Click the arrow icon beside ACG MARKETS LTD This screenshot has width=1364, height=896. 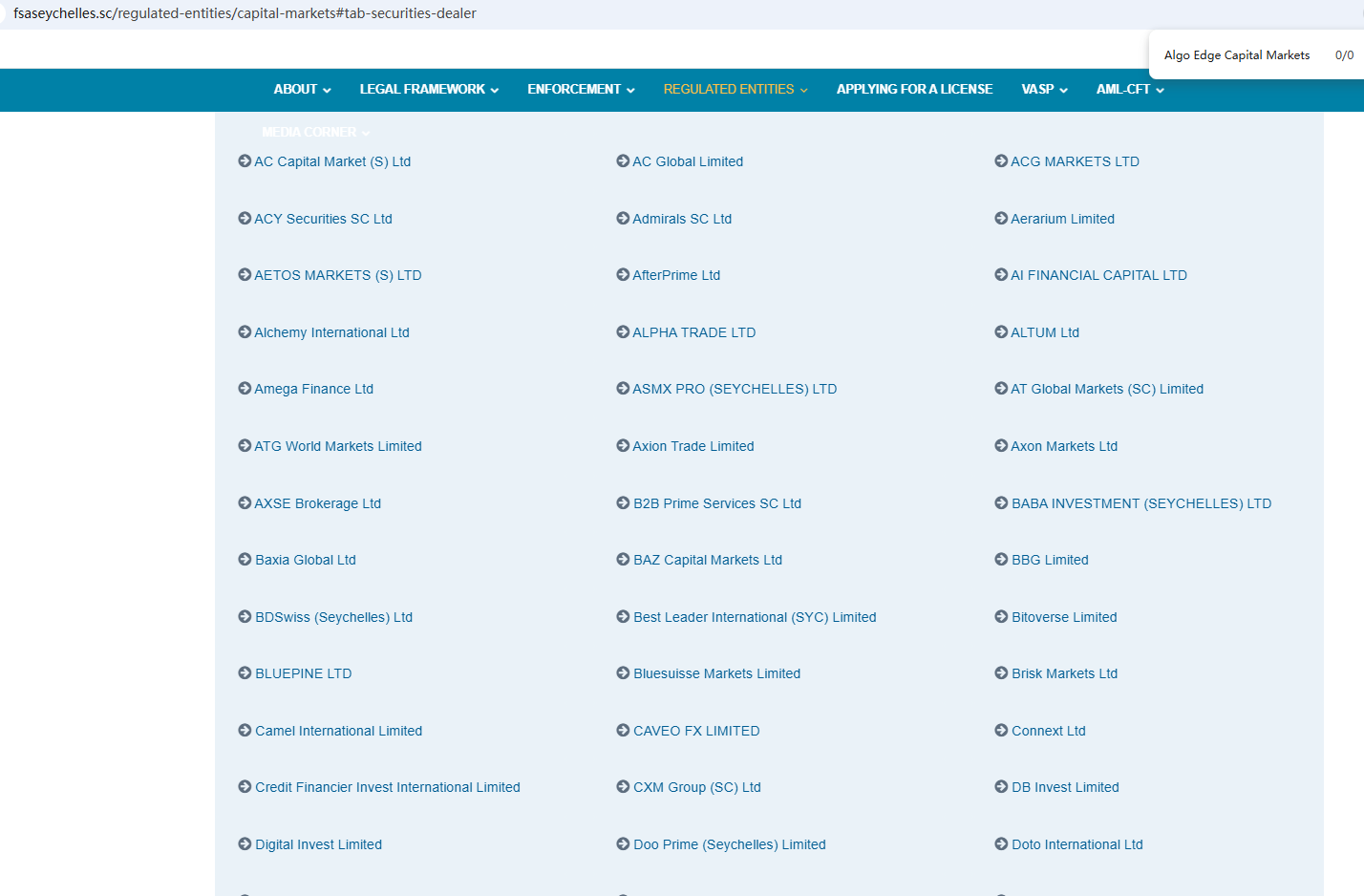coord(1001,161)
